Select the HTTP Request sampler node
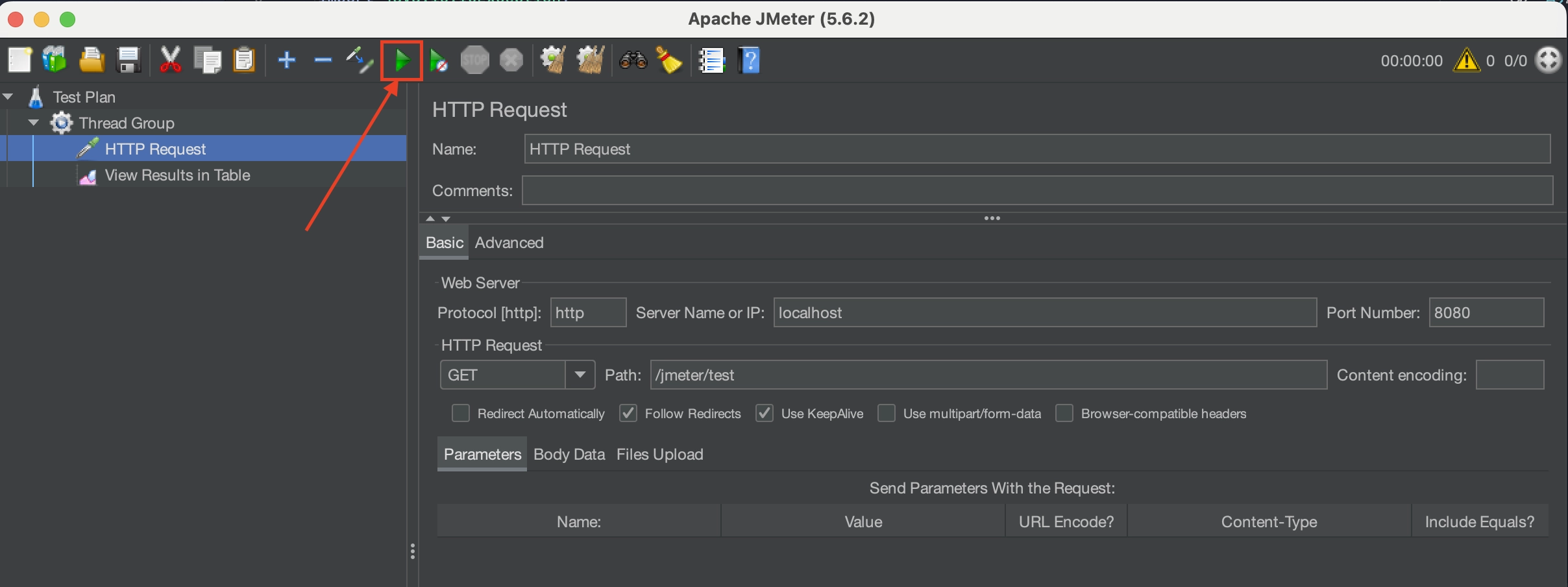Viewport: 1568px width, 587px height. click(155, 149)
